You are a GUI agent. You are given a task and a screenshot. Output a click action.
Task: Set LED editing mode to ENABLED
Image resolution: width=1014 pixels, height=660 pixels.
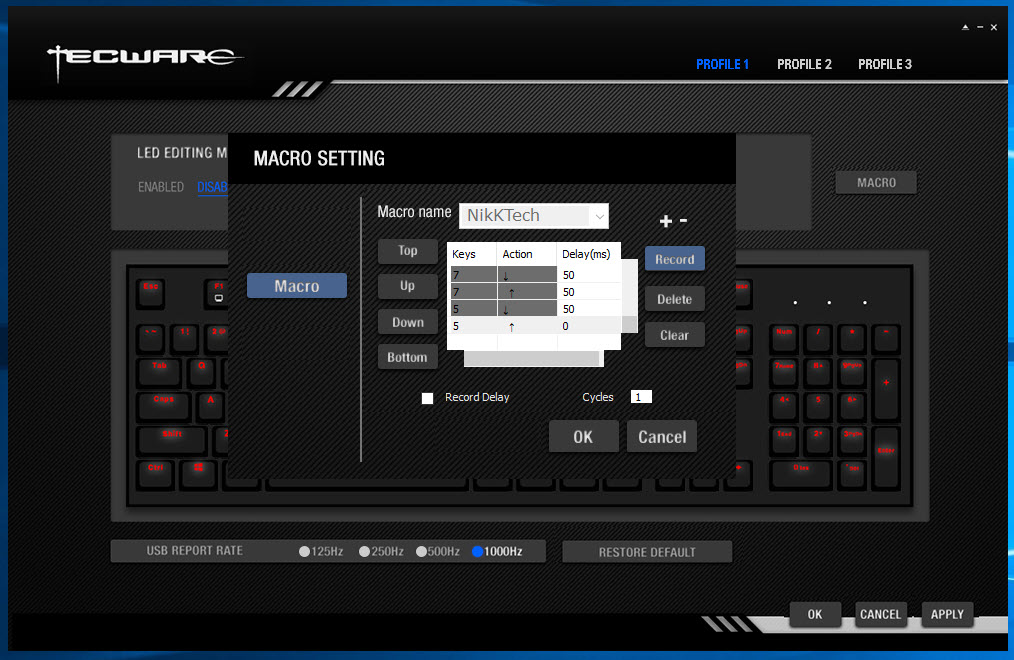tap(160, 187)
